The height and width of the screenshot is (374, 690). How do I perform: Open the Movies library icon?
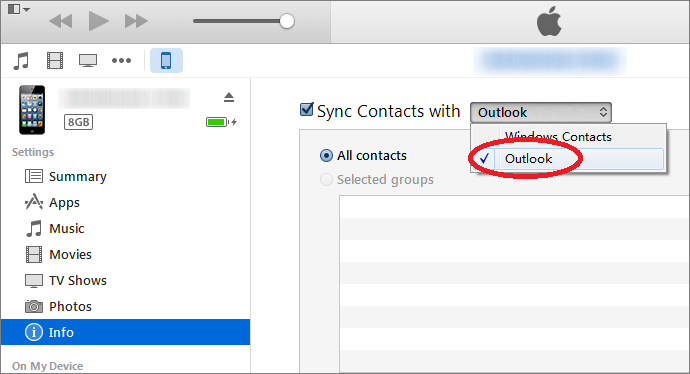(55, 60)
